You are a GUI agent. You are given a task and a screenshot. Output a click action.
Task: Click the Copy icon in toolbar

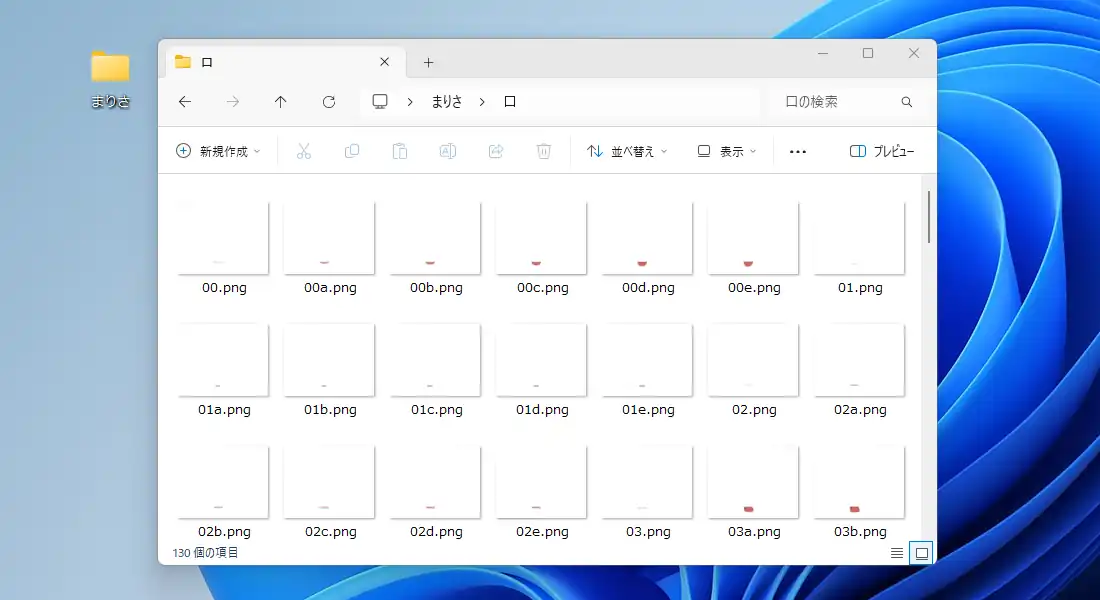[352, 151]
